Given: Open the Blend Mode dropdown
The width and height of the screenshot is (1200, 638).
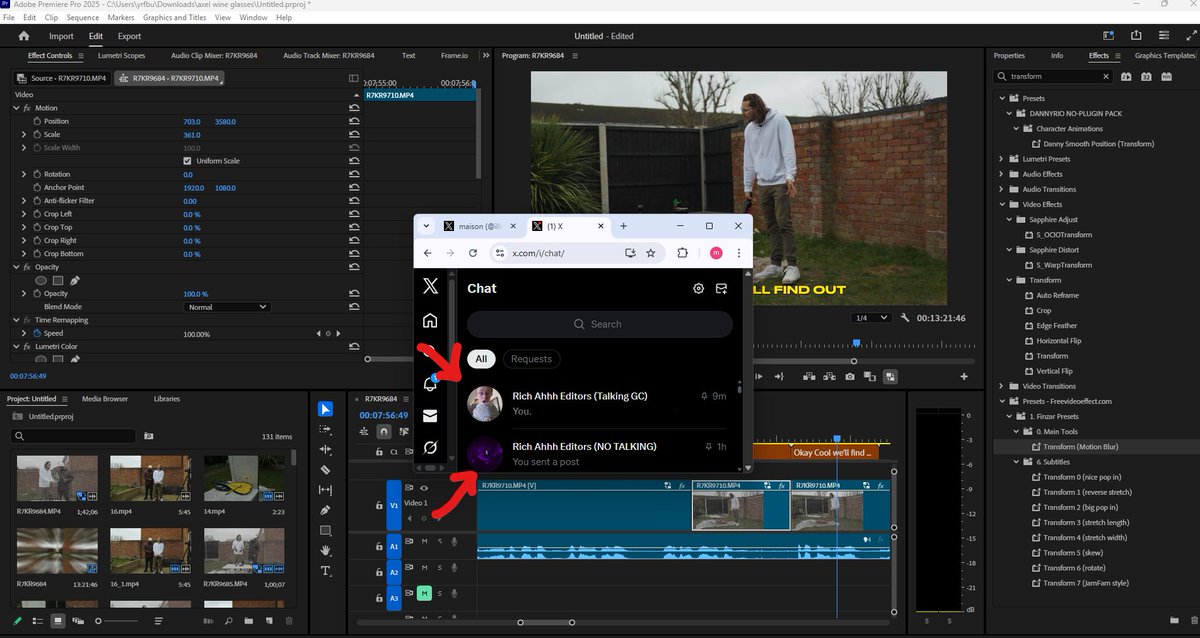Looking at the screenshot, I should (227, 307).
